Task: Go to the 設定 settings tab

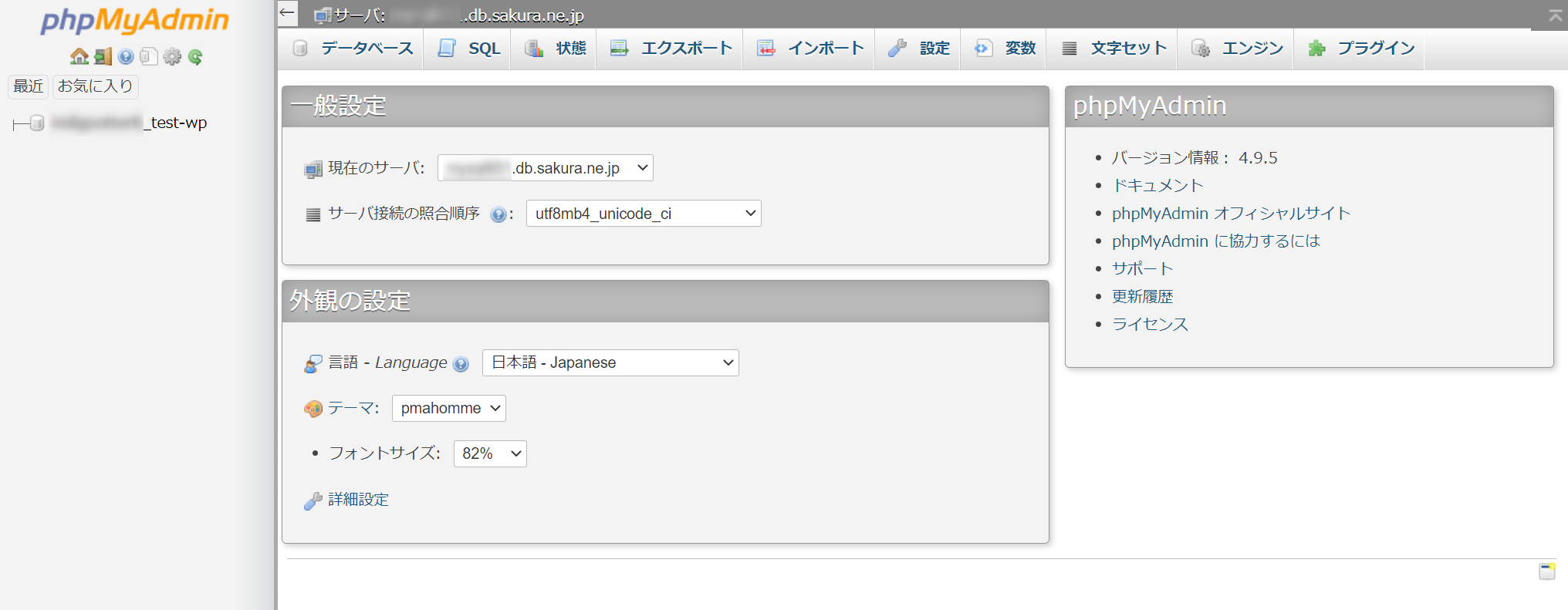Action: point(919,49)
